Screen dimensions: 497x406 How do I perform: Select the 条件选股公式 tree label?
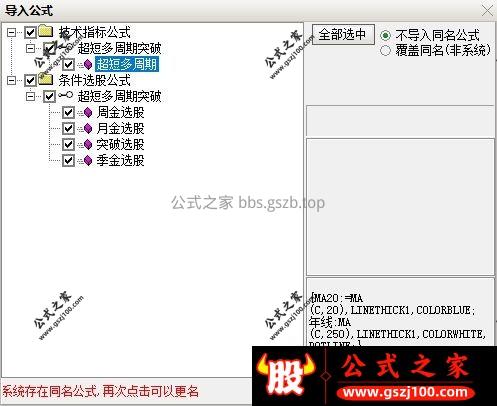(x=95, y=80)
